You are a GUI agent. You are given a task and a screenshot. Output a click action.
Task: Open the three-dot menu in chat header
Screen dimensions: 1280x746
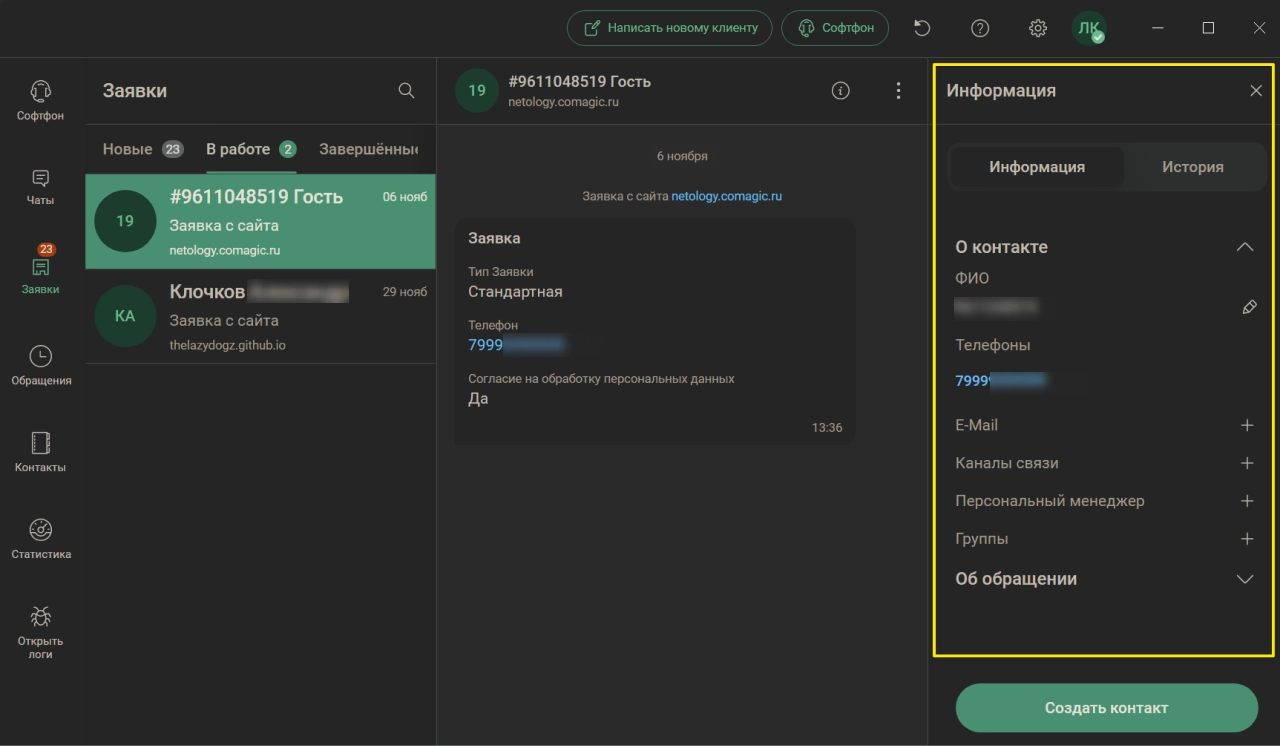[898, 91]
